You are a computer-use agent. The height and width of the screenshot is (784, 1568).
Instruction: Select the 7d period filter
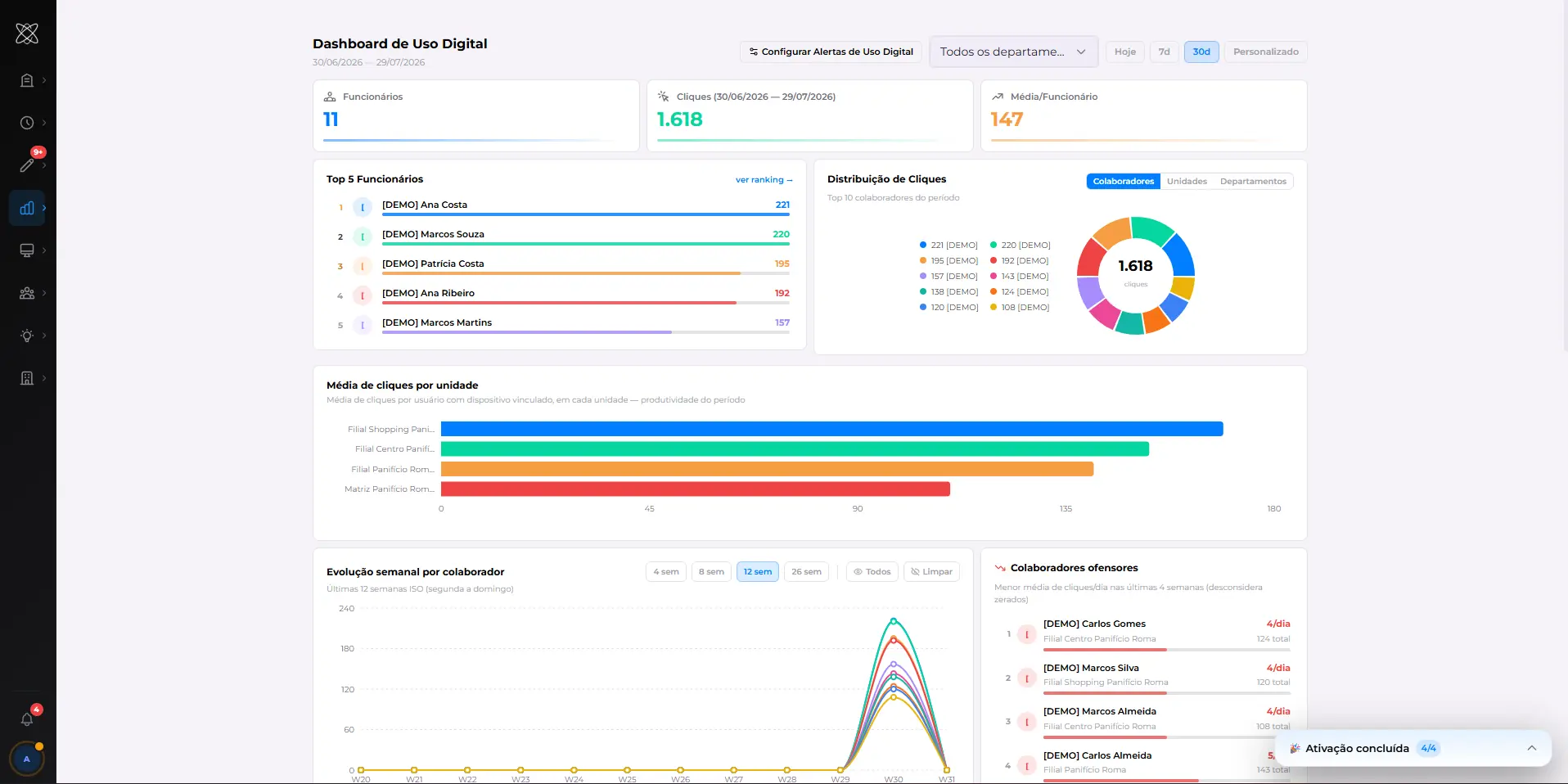click(1164, 52)
